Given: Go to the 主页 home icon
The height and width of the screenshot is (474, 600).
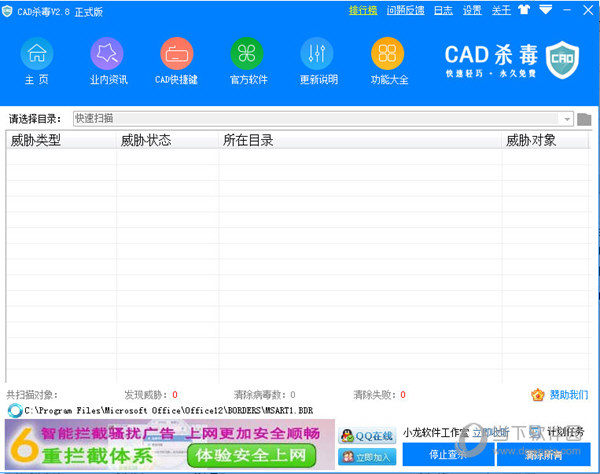Looking at the screenshot, I should [37, 54].
